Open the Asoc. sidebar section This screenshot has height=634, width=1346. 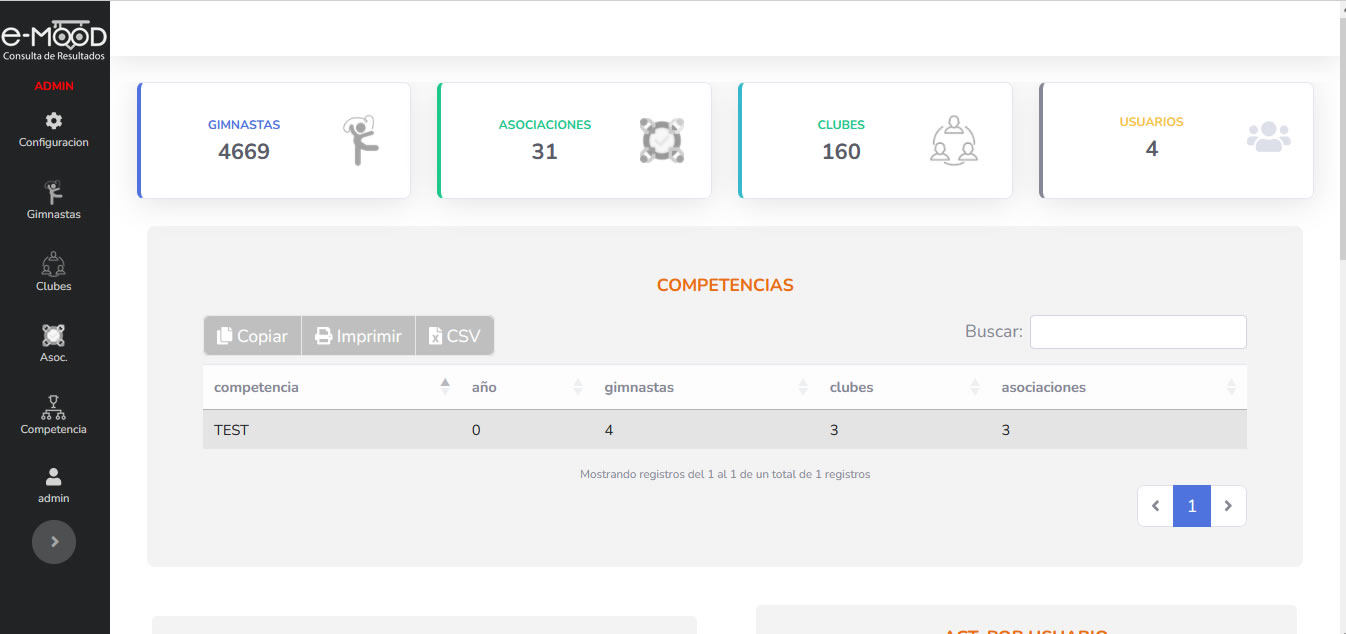[54, 335]
